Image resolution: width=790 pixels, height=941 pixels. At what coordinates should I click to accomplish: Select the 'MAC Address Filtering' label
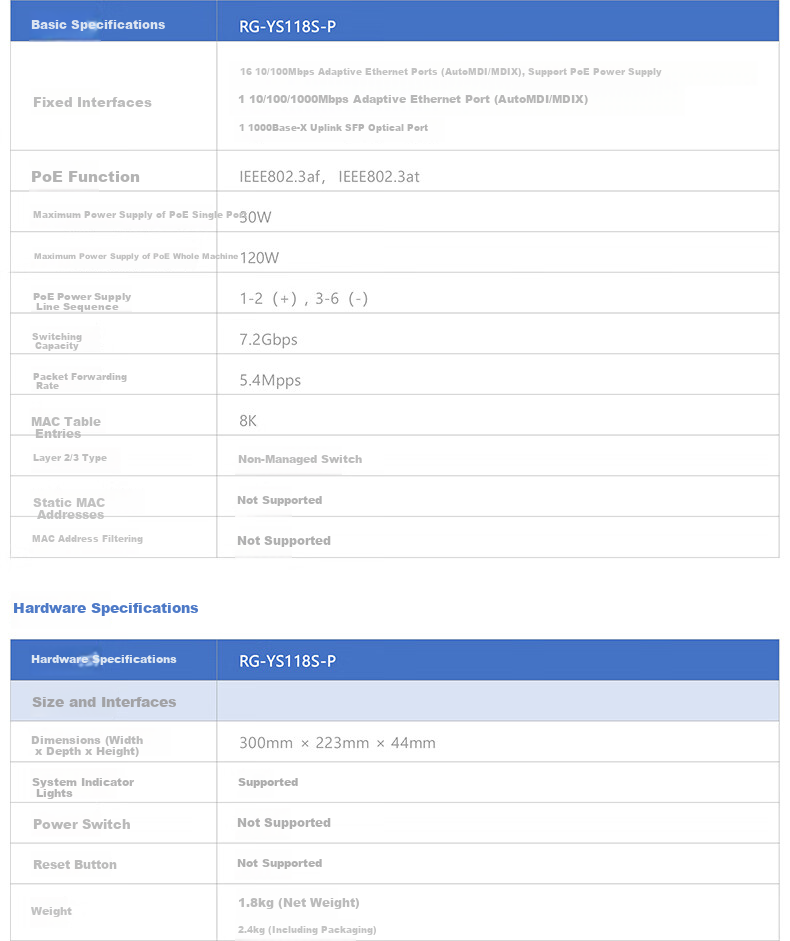pos(88,539)
